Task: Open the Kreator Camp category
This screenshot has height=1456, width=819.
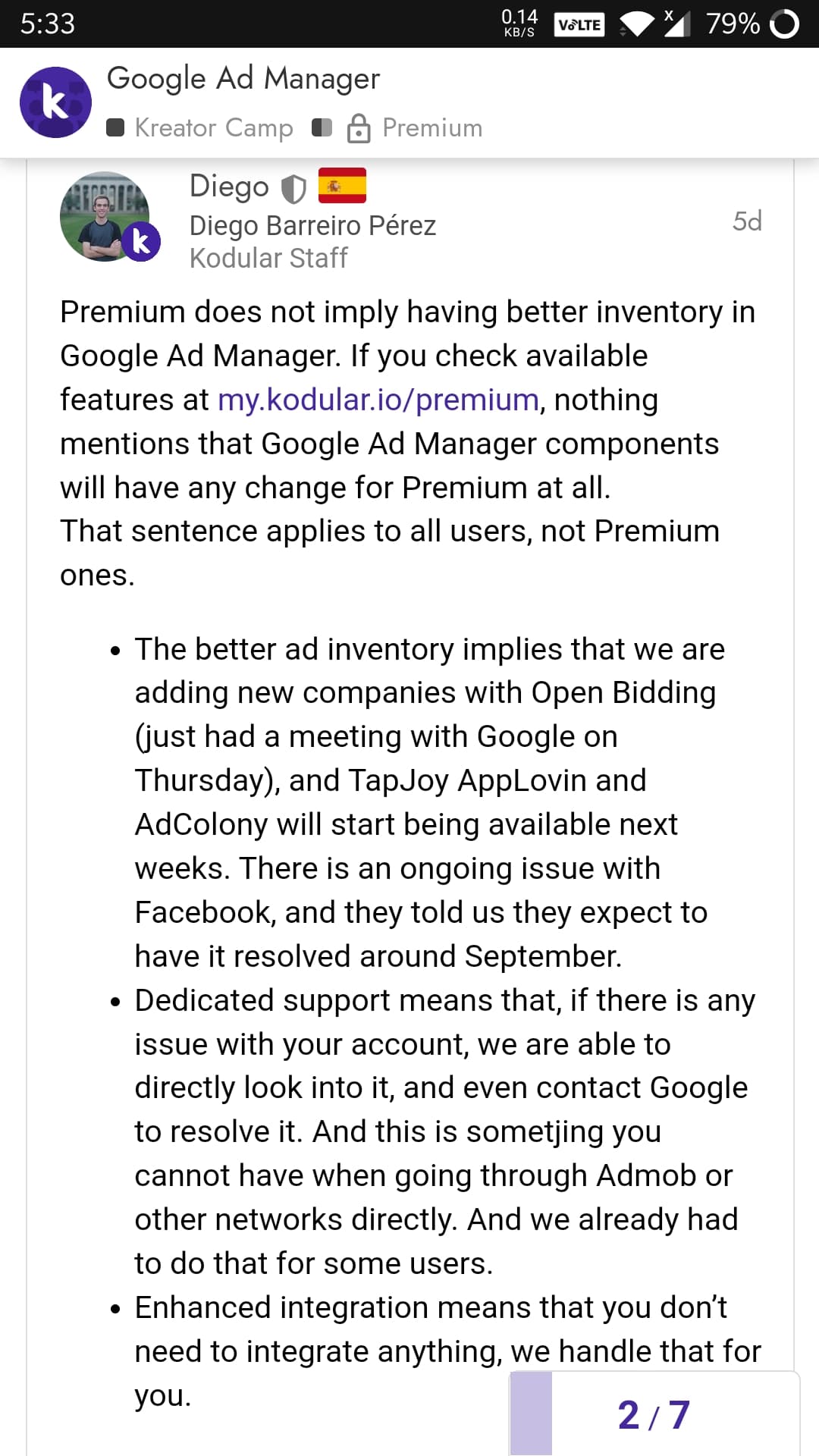Action: click(213, 128)
